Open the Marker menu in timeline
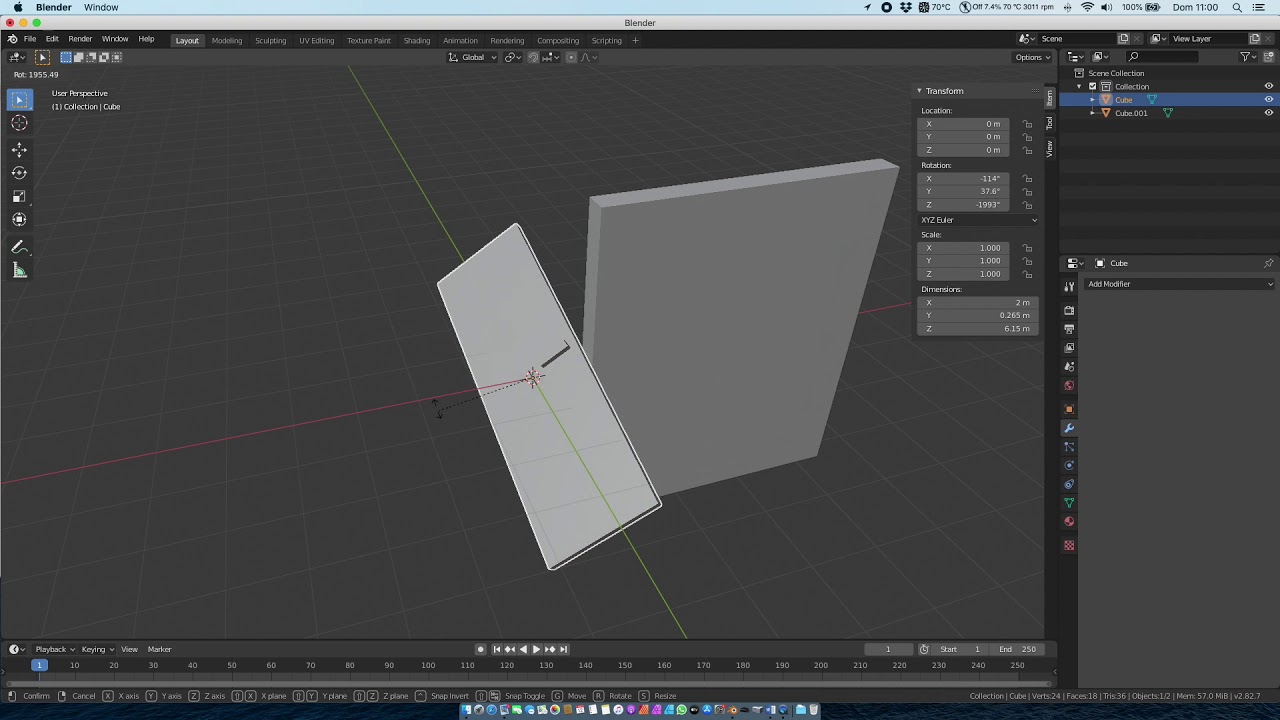Screen dimensions: 1280x720 pos(160,649)
